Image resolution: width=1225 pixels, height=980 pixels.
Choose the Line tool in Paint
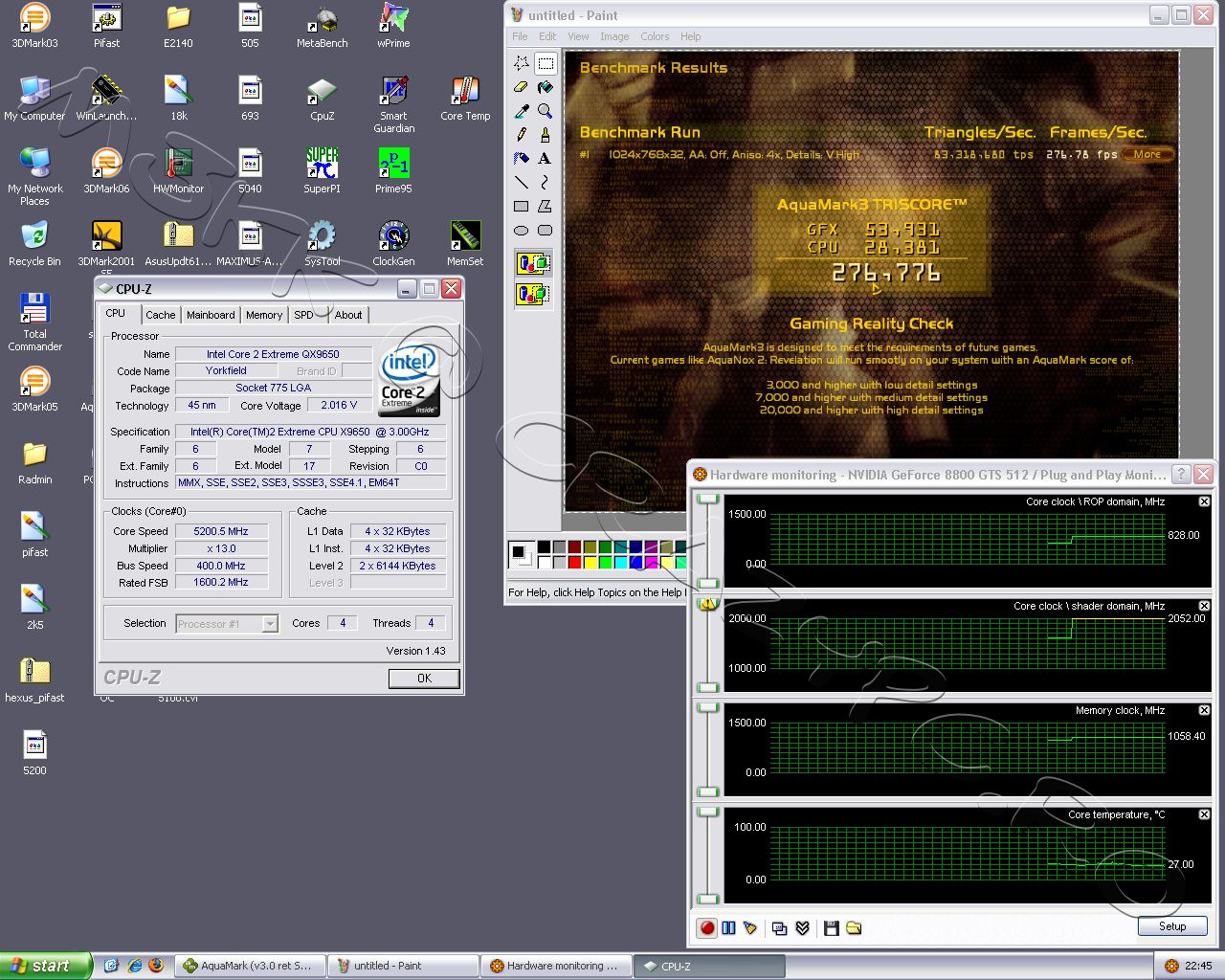pyautogui.click(x=522, y=182)
